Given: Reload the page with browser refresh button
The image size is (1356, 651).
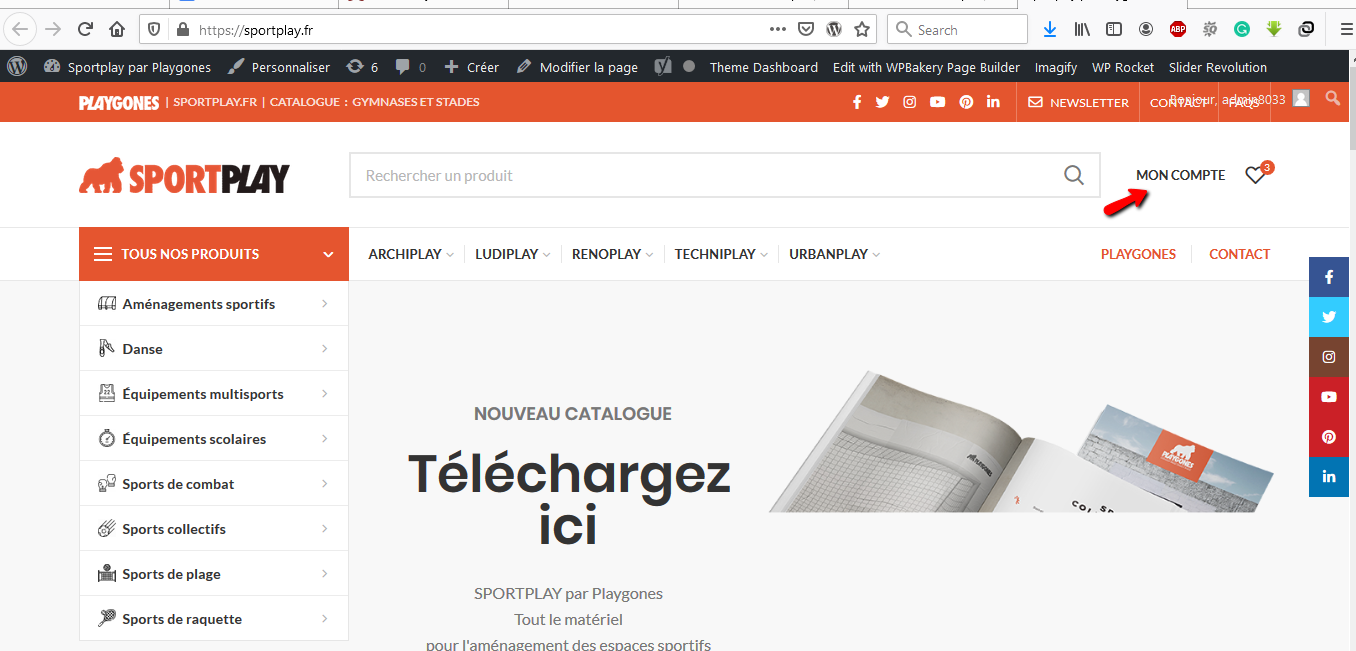Looking at the screenshot, I should coord(86,30).
